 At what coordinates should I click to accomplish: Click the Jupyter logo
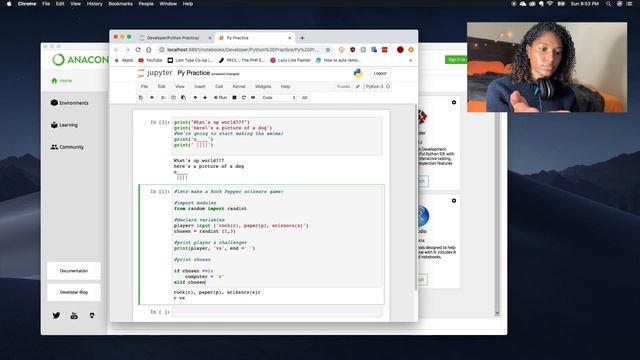[155, 73]
